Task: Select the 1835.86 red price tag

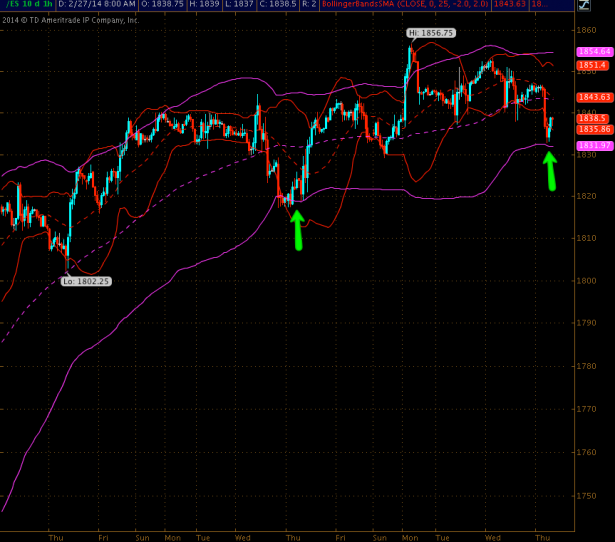Action: (x=595, y=129)
